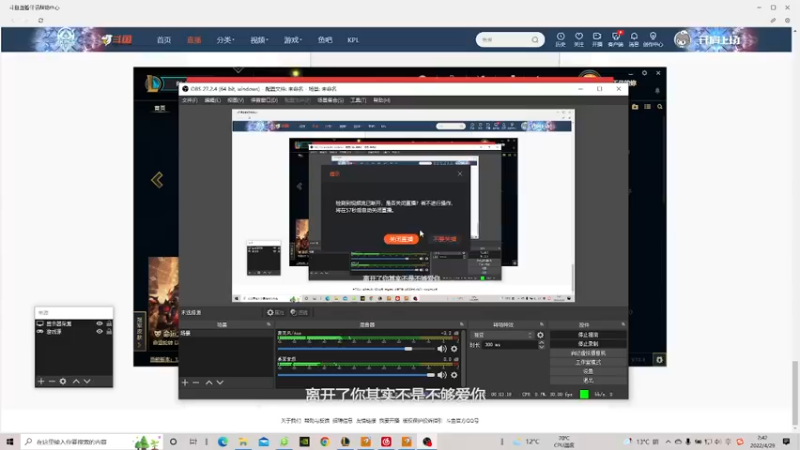Go to 鱼吧 tab on Douyu navigation

[325, 40]
